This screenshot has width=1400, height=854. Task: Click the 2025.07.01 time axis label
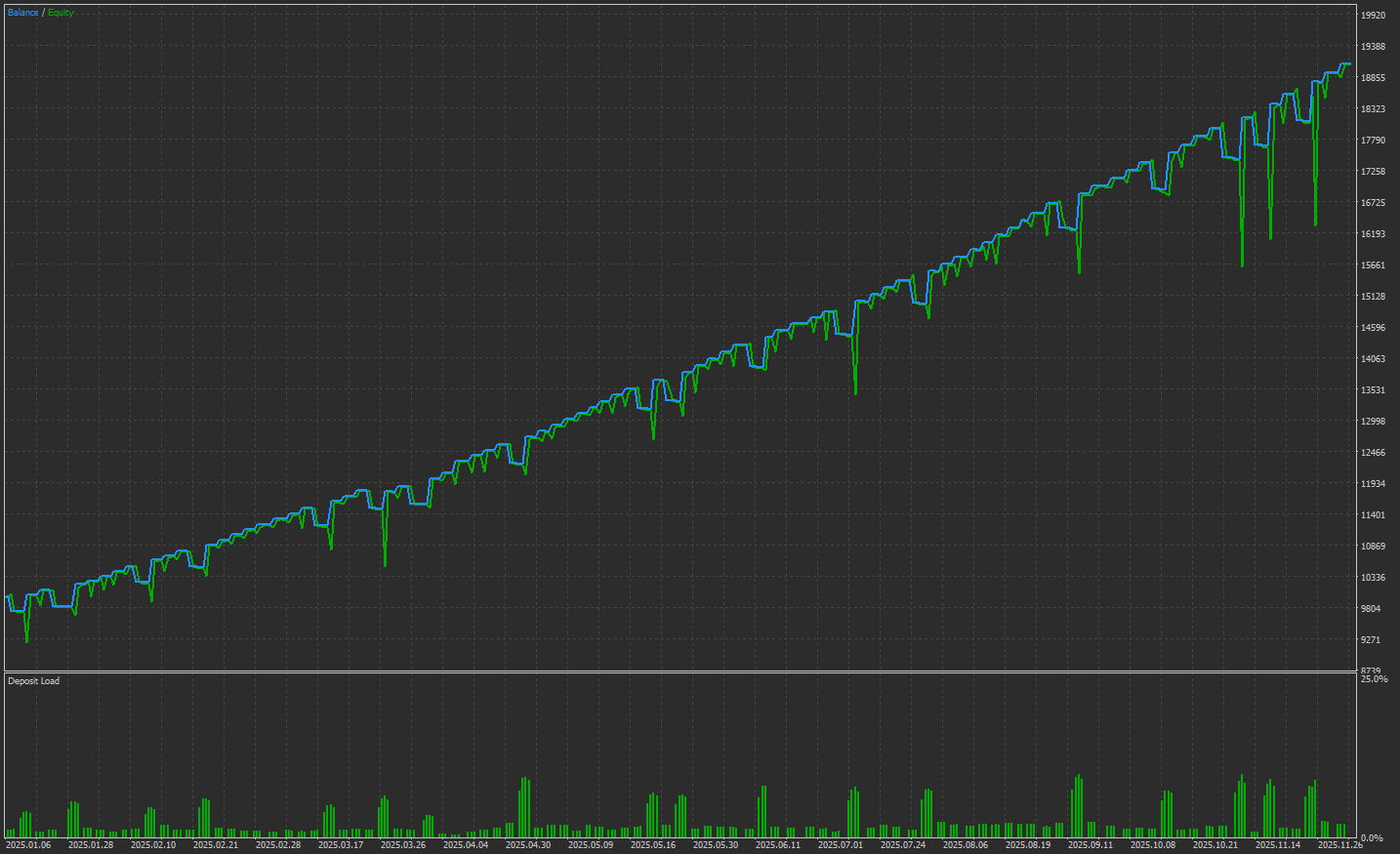pos(841,845)
